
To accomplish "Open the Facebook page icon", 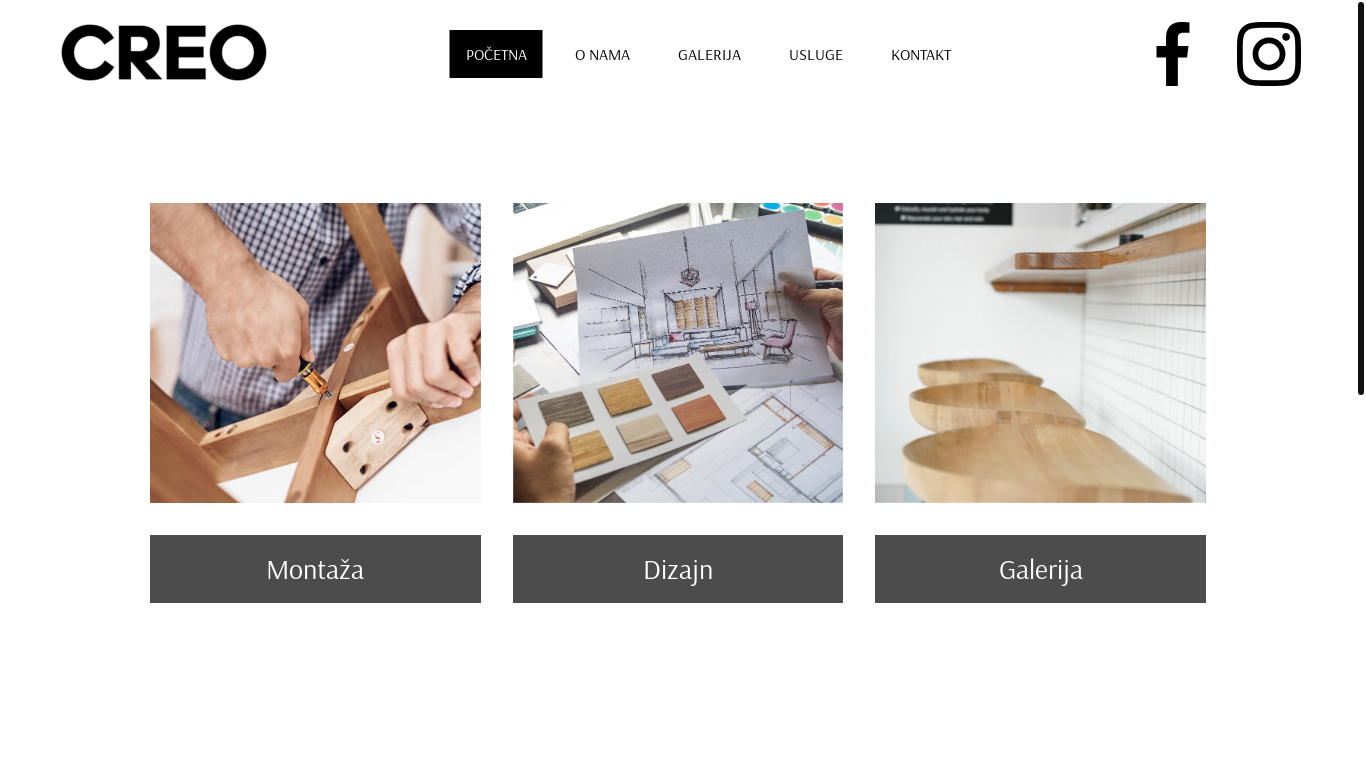I will coord(1172,54).
